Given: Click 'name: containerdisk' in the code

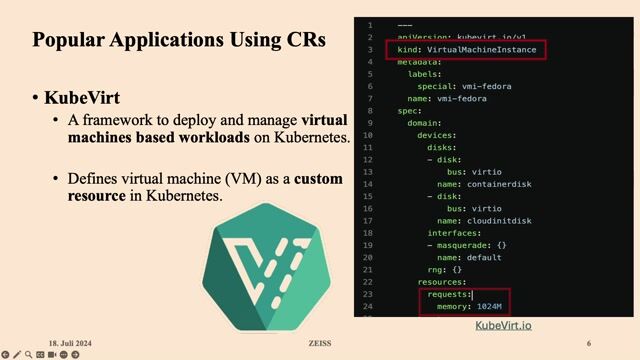Looking at the screenshot, I should 484,184.
